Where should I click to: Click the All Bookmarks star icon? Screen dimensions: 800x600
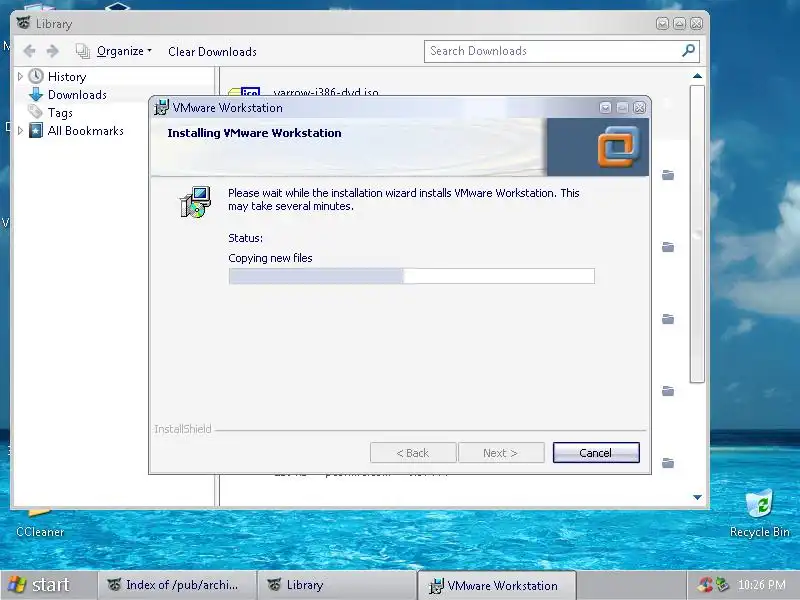click(x=36, y=131)
